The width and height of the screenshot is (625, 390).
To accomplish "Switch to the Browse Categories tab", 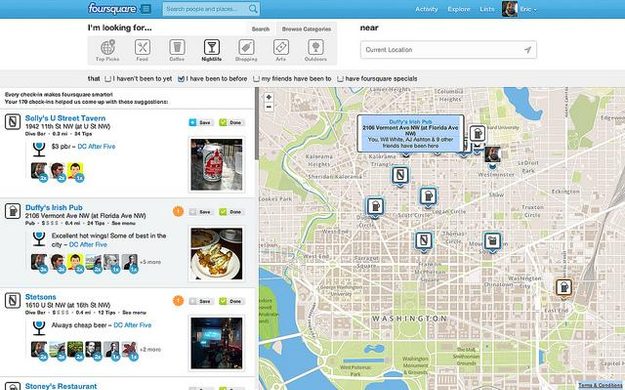I will [306, 29].
